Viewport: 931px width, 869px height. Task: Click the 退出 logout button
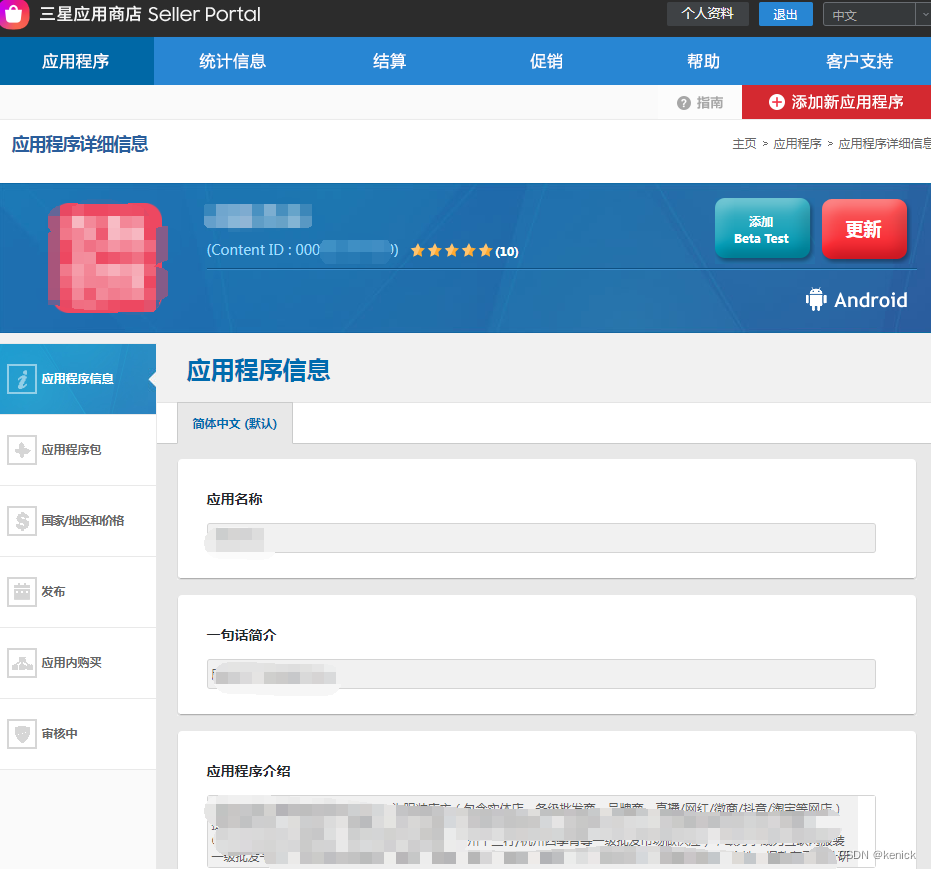coord(786,14)
